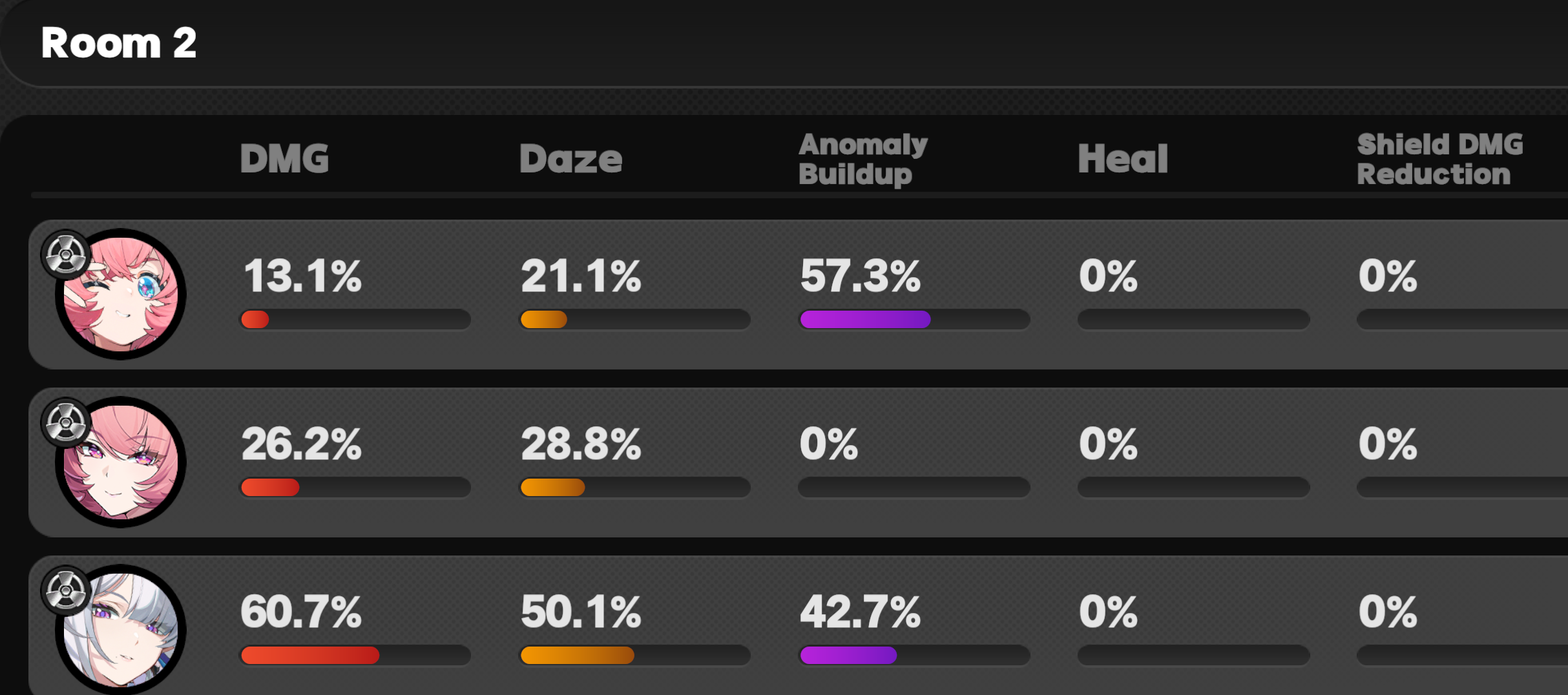Click the Room 2 header
This screenshot has height=695, width=1568.
coord(119,43)
